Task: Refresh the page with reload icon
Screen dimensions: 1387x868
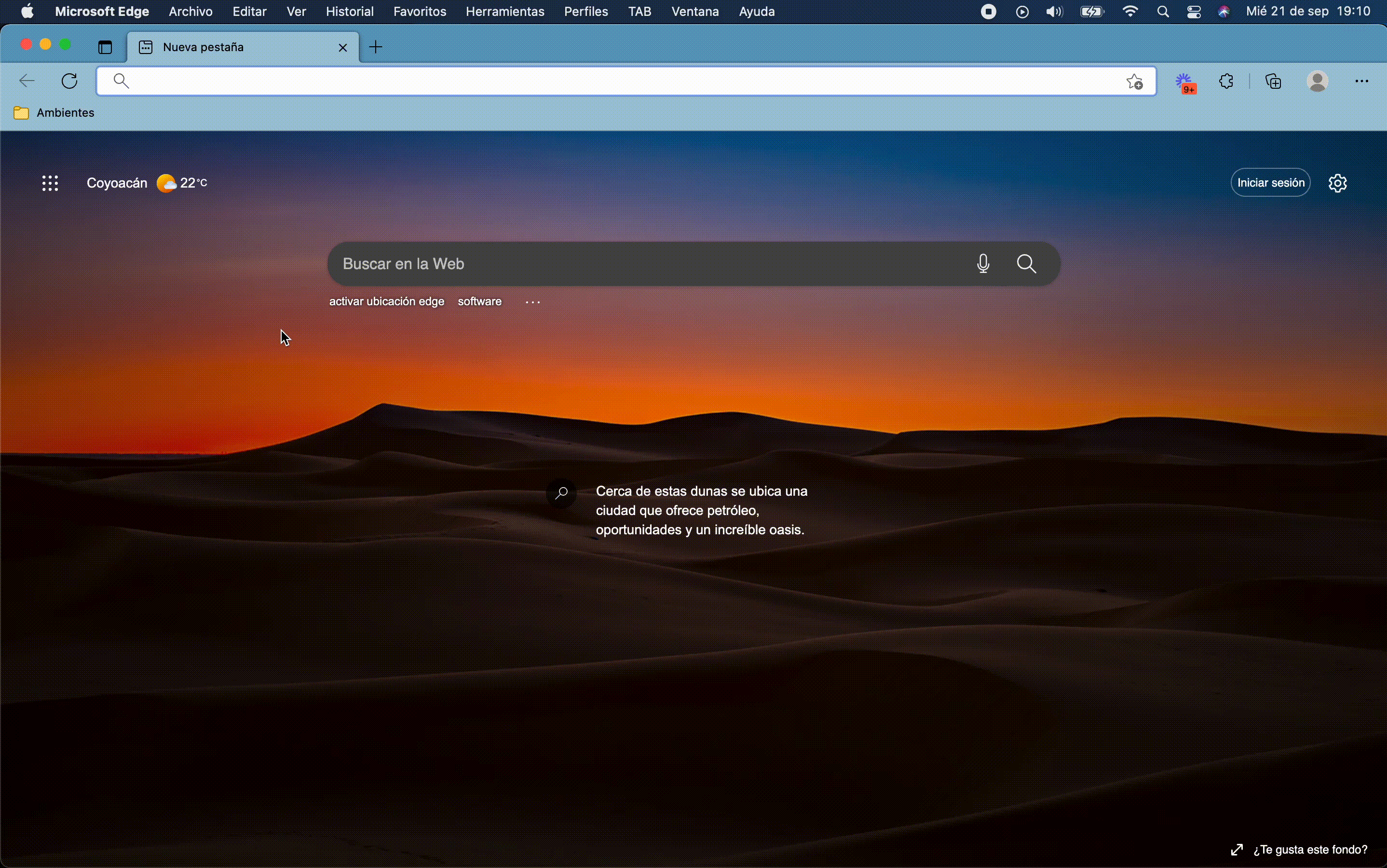Action: [x=70, y=81]
